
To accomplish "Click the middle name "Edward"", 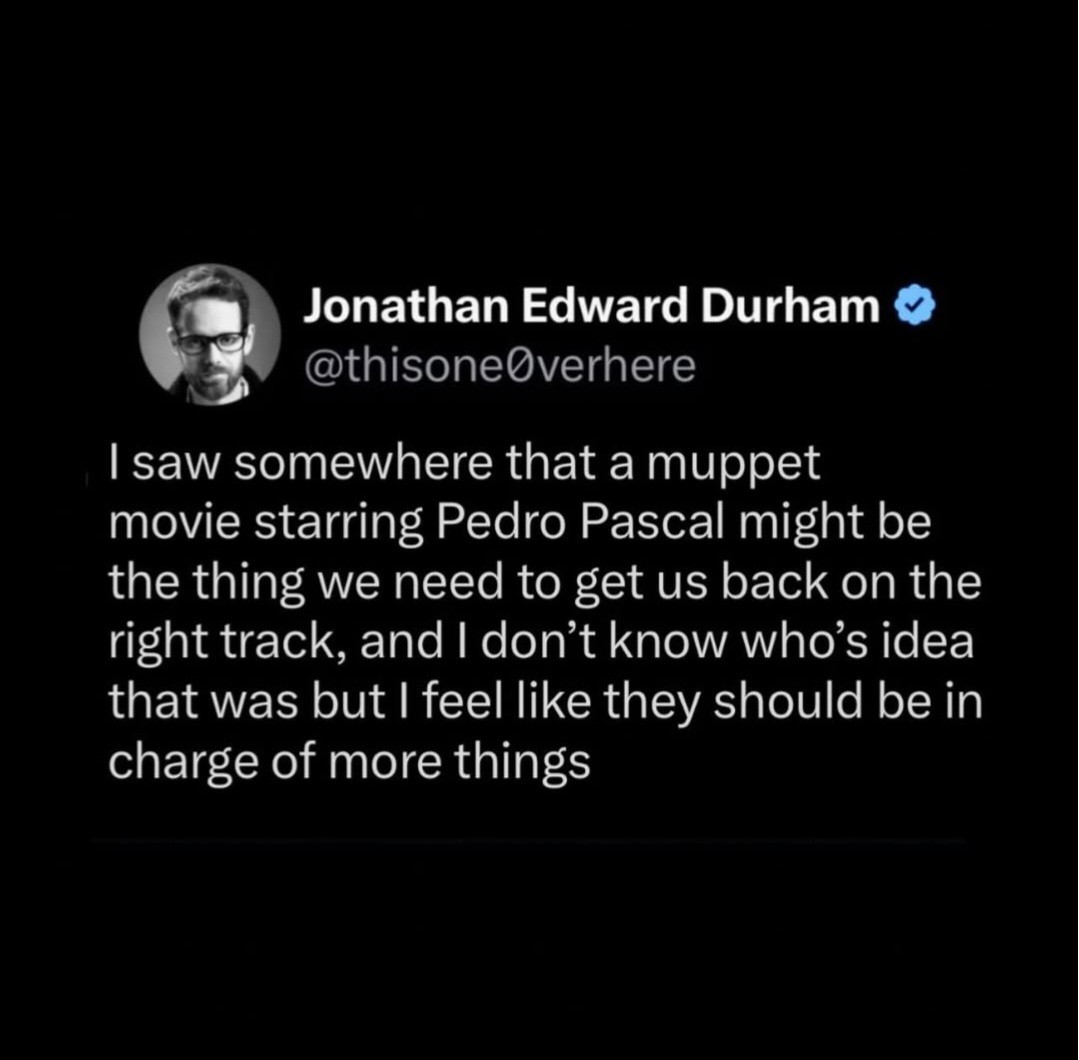I will 605,306.
